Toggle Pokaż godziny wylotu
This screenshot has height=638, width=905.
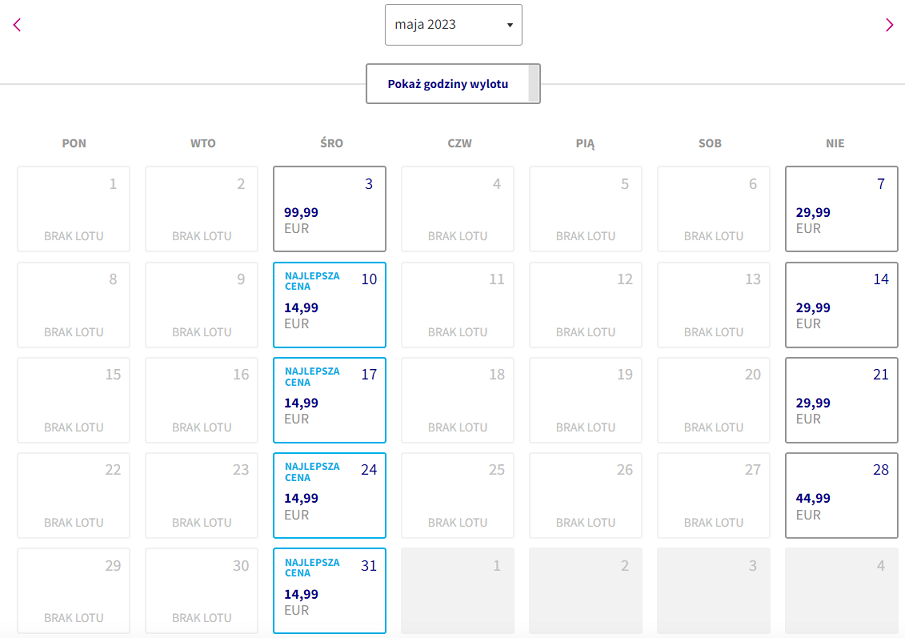[x=453, y=84]
